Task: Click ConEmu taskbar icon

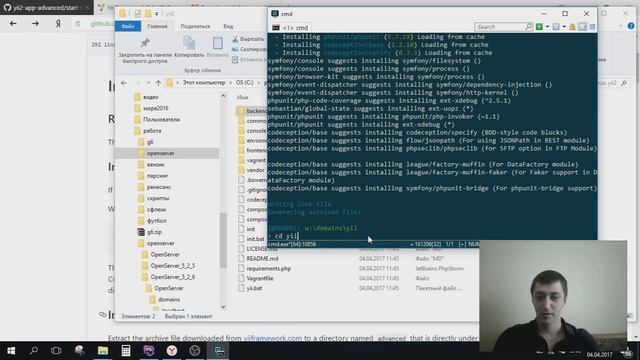Action: click(218, 351)
